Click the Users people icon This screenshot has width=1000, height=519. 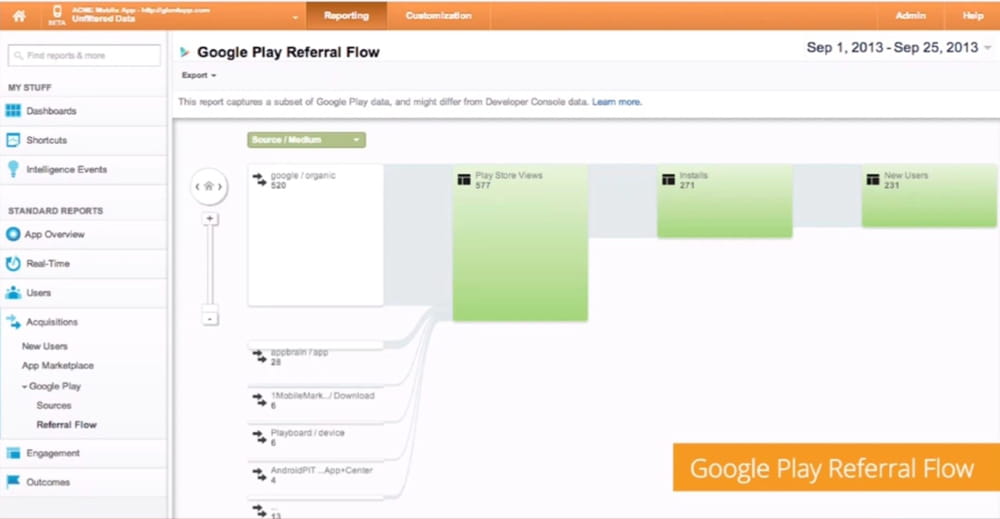pyautogui.click(x=13, y=293)
